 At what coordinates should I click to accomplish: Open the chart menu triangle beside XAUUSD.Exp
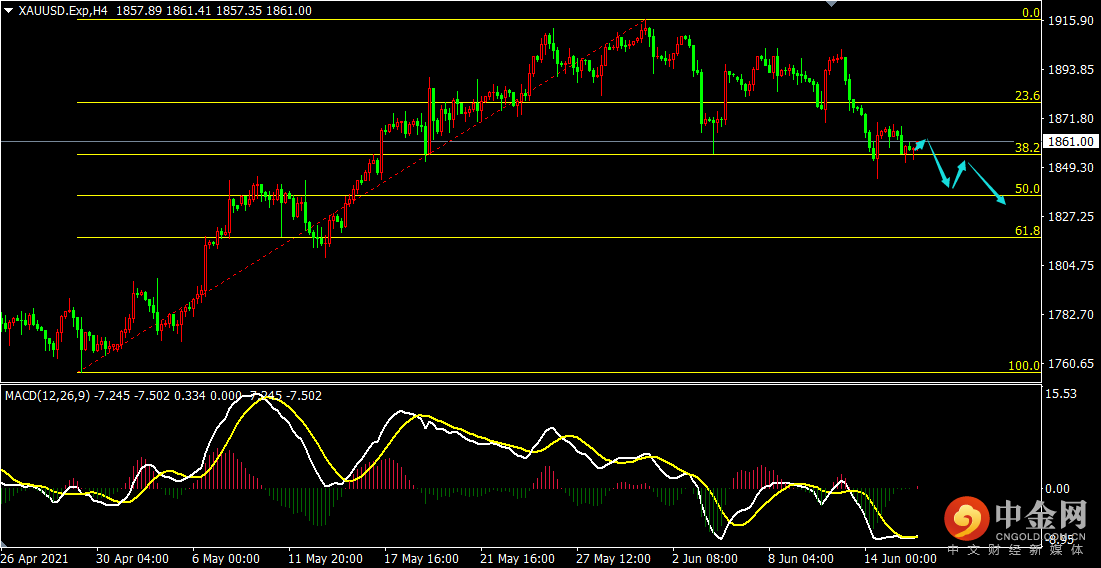point(8,10)
